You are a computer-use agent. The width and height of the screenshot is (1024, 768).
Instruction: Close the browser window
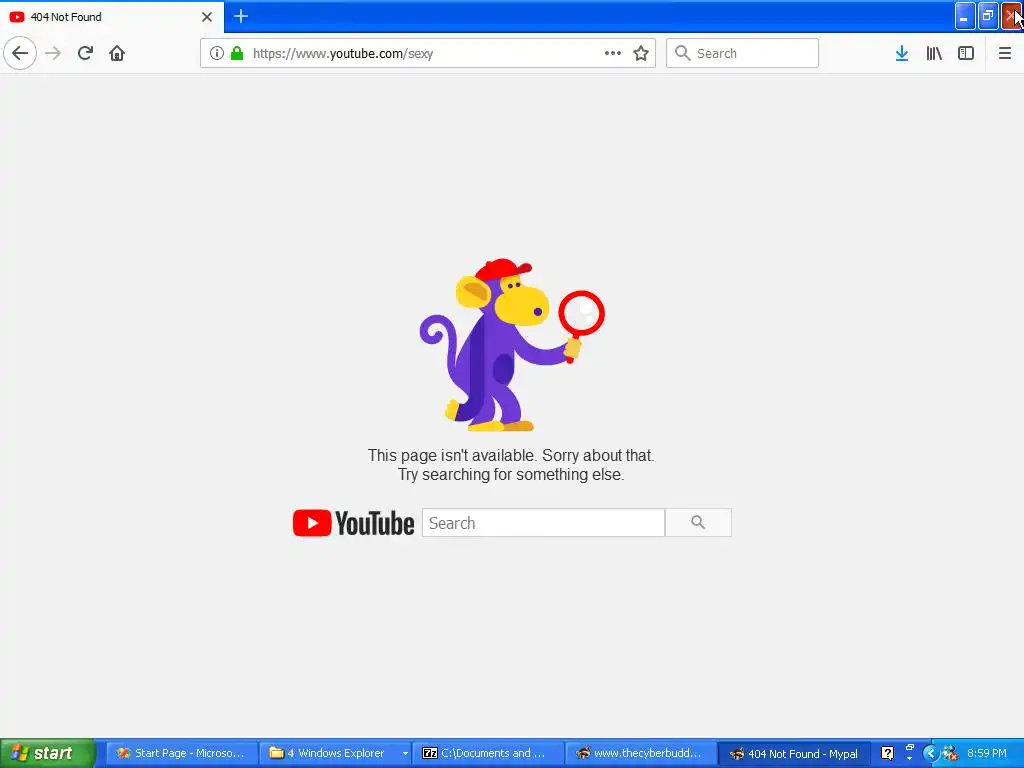coord(1012,16)
